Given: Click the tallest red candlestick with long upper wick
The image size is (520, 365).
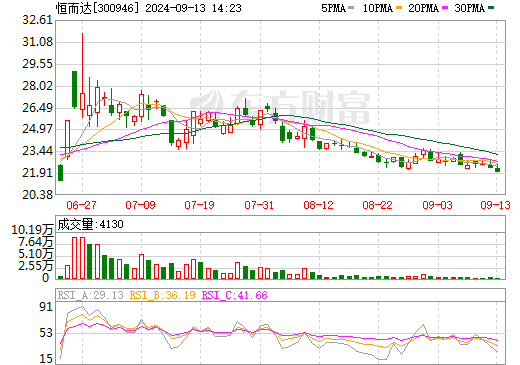Looking at the screenshot, I should [82, 75].
